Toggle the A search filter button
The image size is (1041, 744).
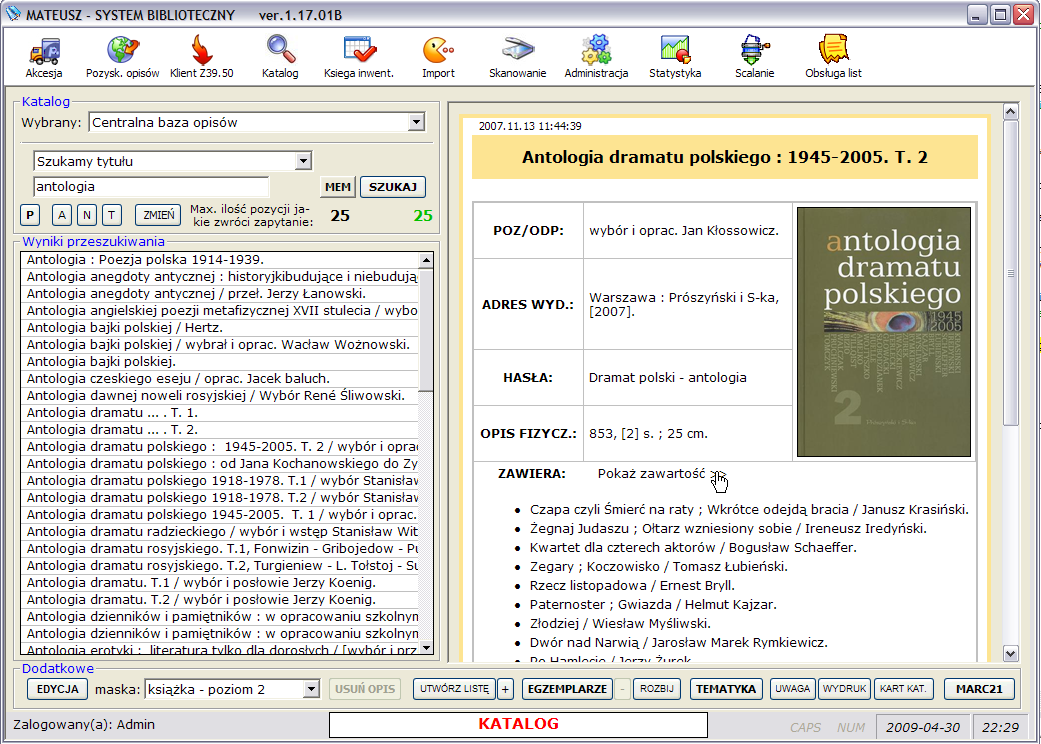pos(61,214)
